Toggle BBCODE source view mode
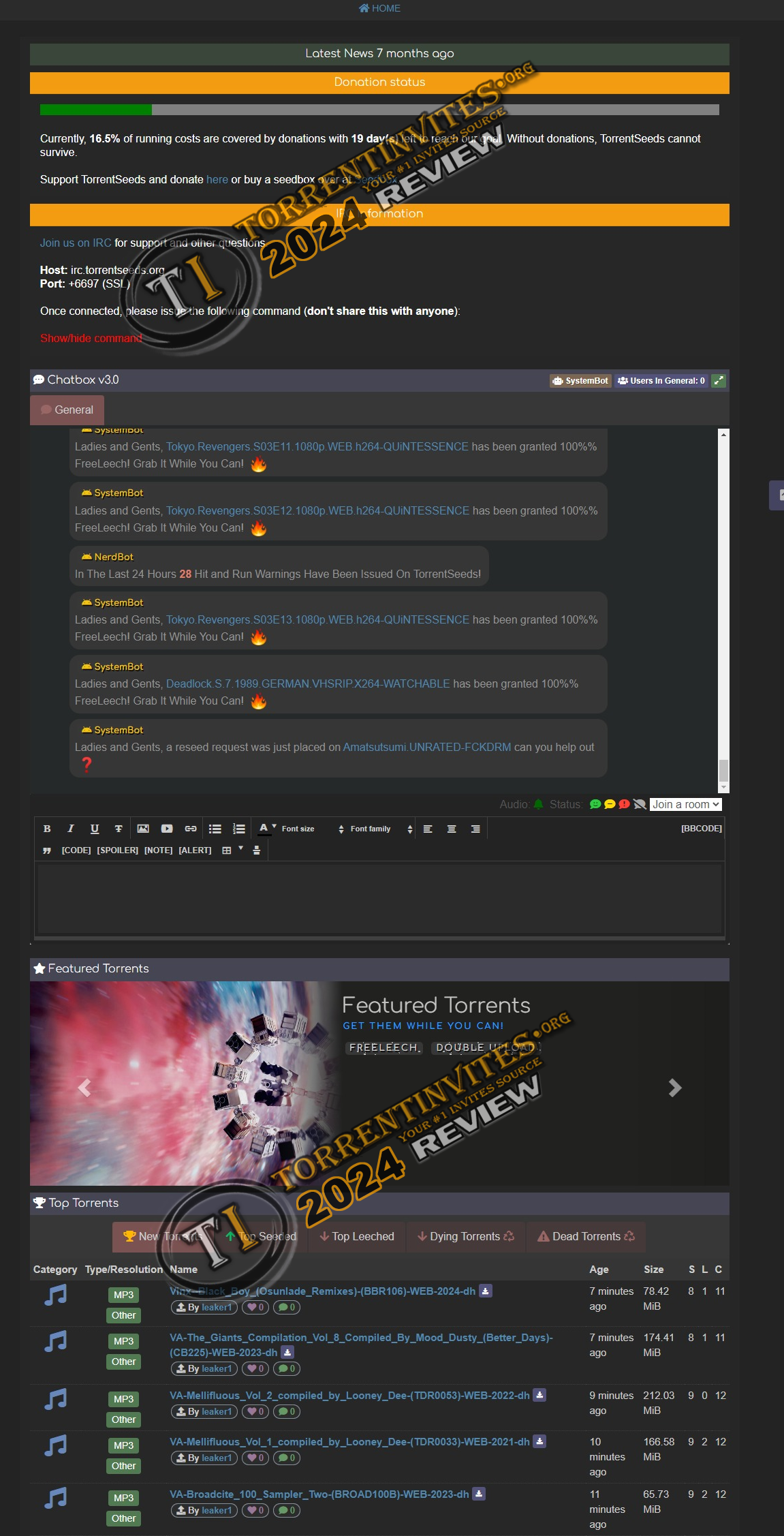 [701, 829]
